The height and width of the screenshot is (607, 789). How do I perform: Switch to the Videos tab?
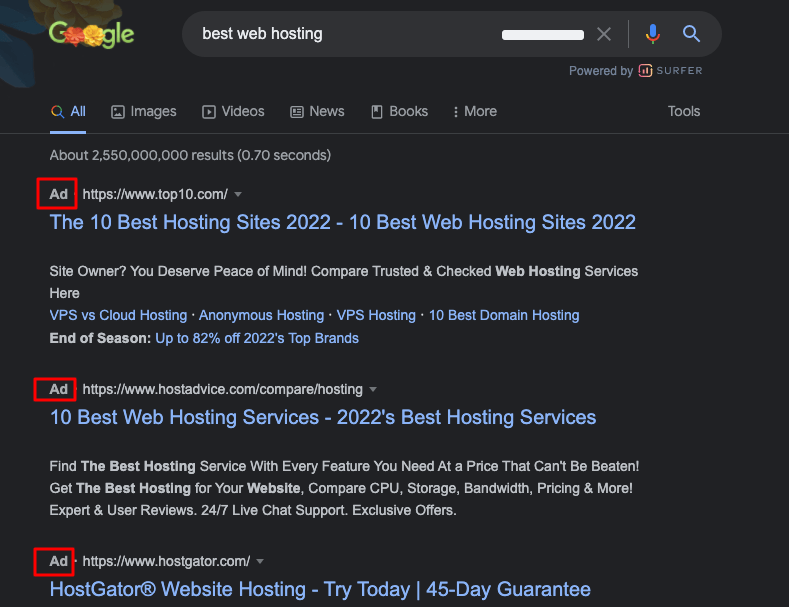[x=233, y=111]
